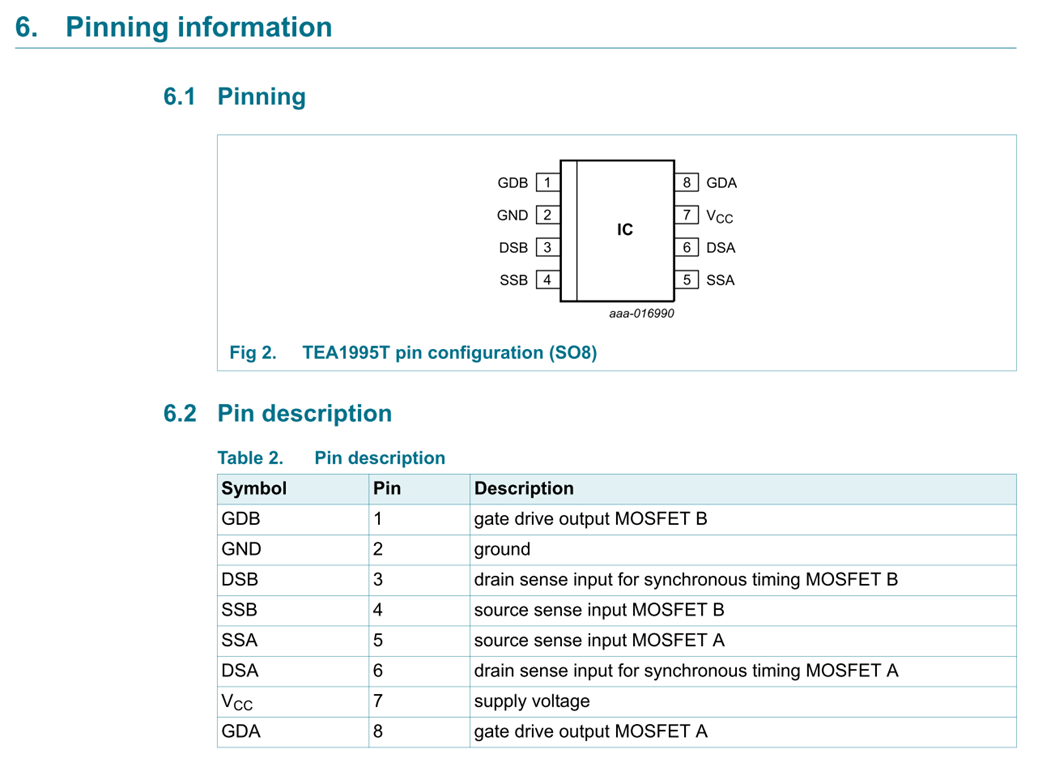
Task: Click 'source sense input MOSFET A' cell
Action: (x=599, y=640)
